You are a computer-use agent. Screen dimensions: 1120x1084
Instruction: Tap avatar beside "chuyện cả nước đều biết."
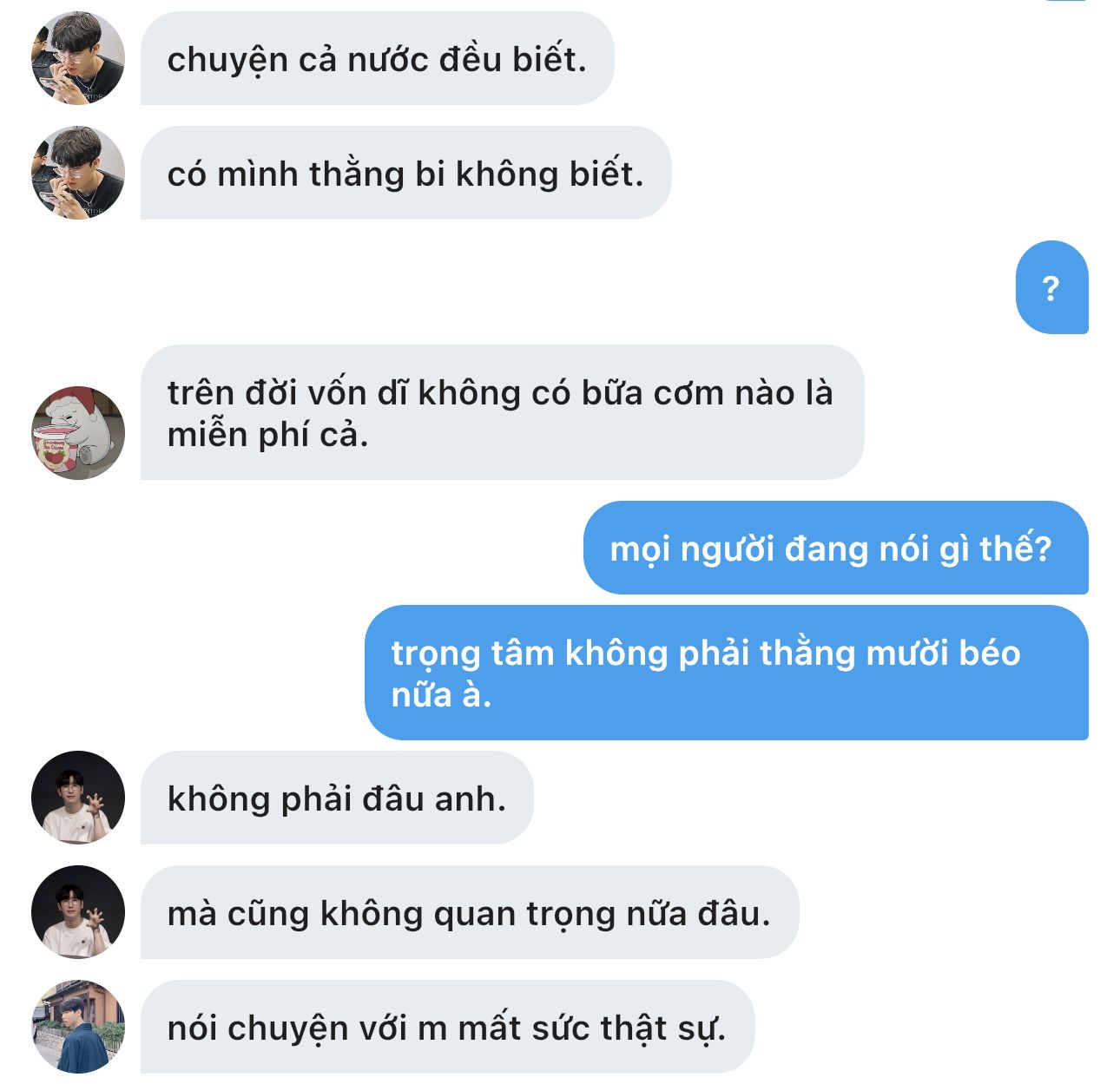pyautogui.click(x=78, y=58)
